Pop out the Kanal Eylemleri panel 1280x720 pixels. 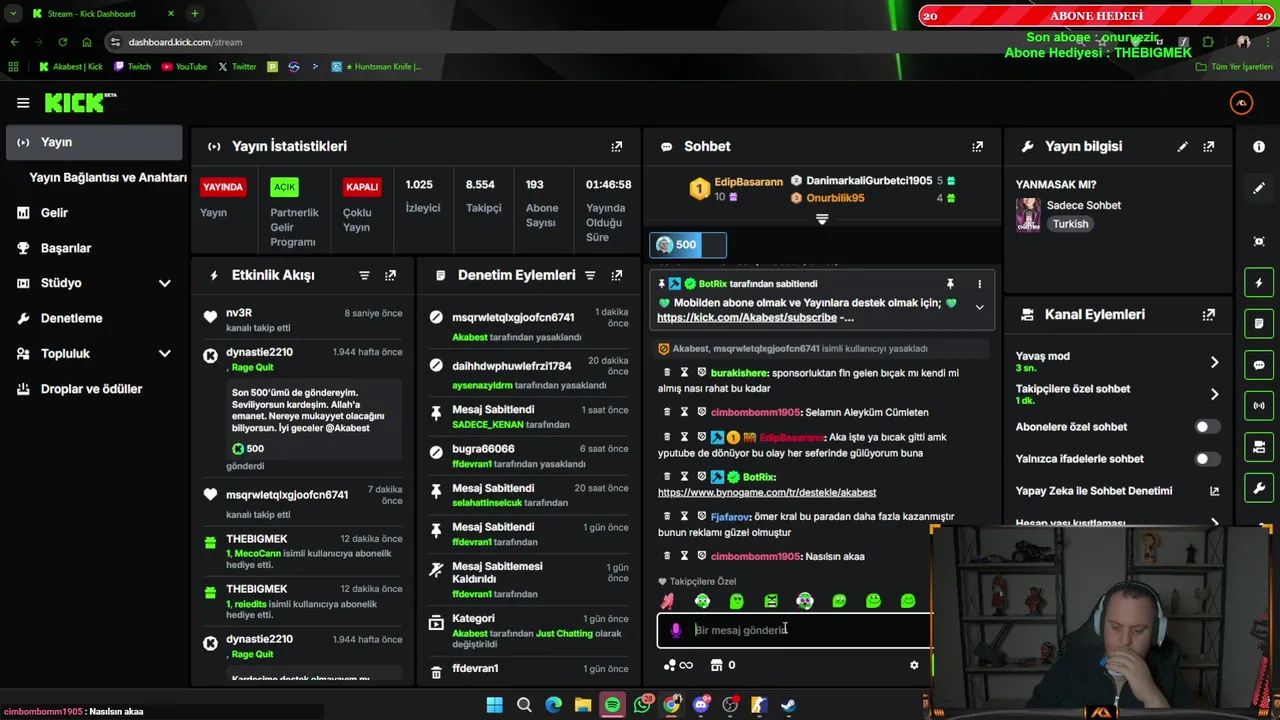pos(1209,314)
